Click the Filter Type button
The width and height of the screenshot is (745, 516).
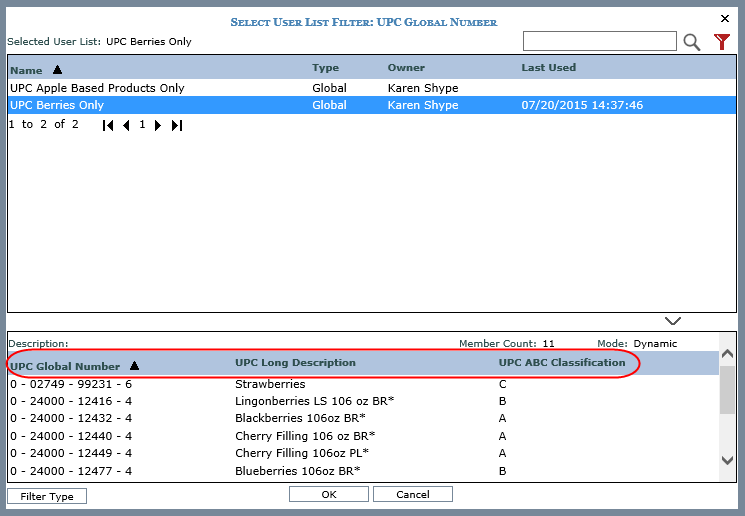click(x=47, y=496)
